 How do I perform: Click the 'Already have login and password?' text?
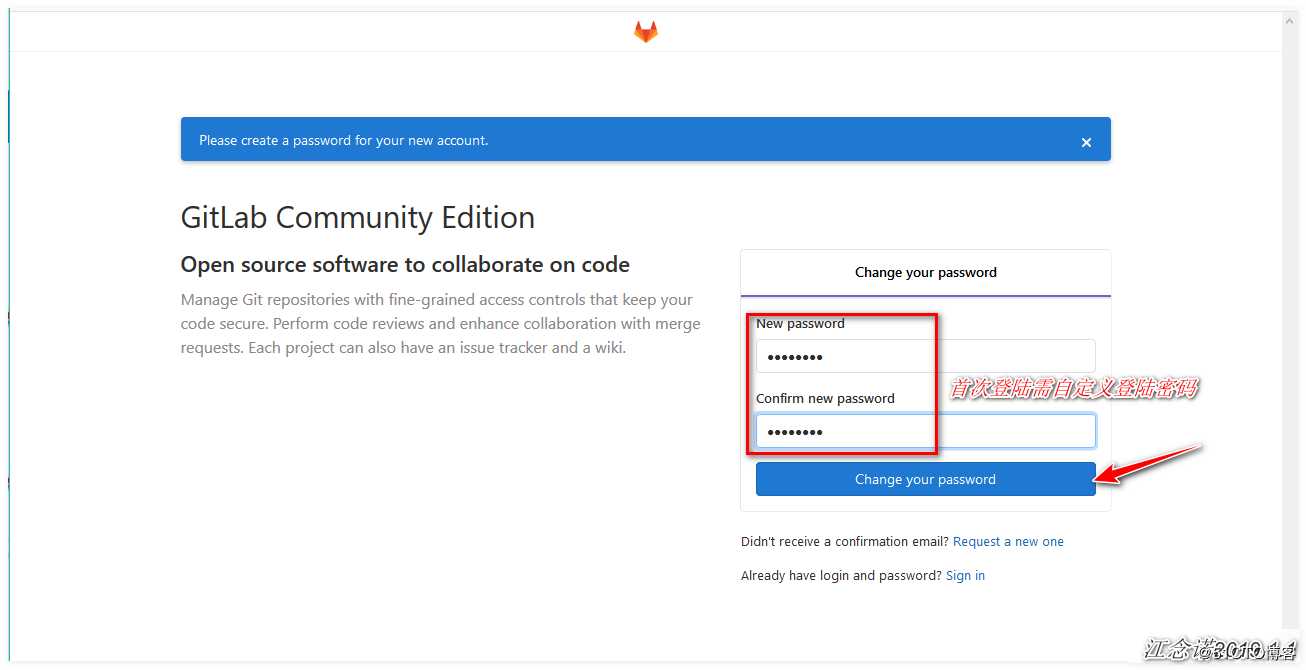(x=841, y=576)
